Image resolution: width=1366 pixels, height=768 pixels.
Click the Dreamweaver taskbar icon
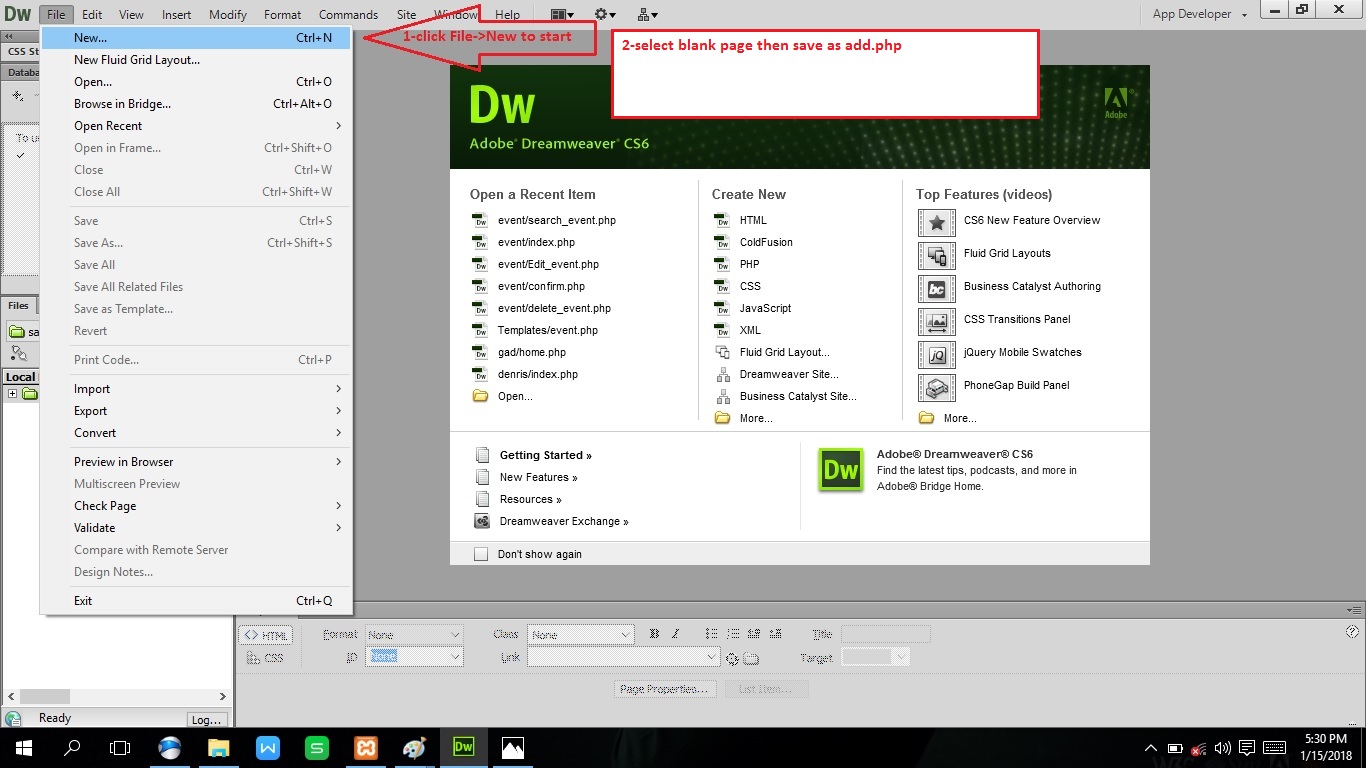coord(463,747)
